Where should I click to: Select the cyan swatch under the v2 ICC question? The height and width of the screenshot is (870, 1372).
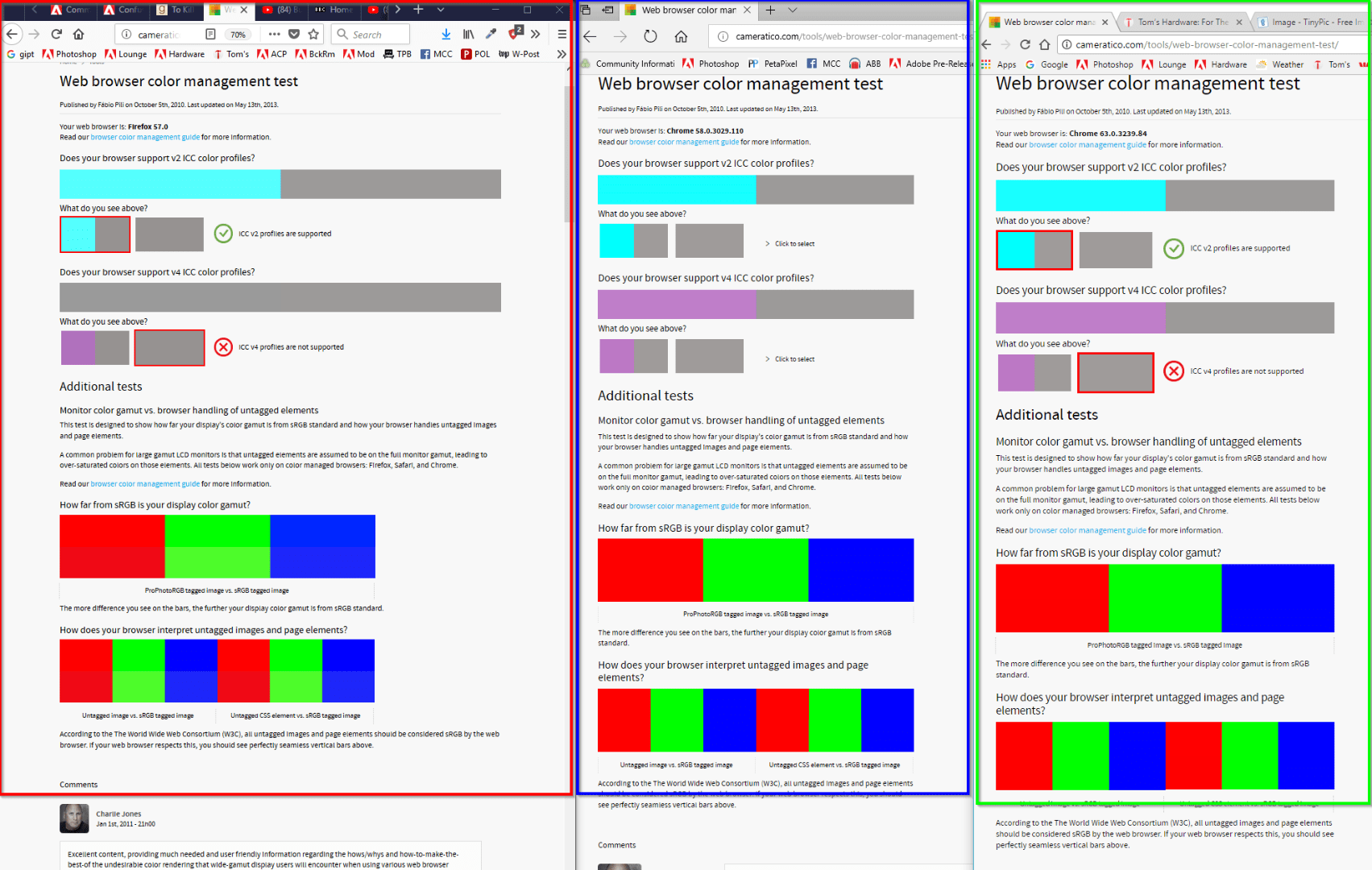tap(77, 234)
